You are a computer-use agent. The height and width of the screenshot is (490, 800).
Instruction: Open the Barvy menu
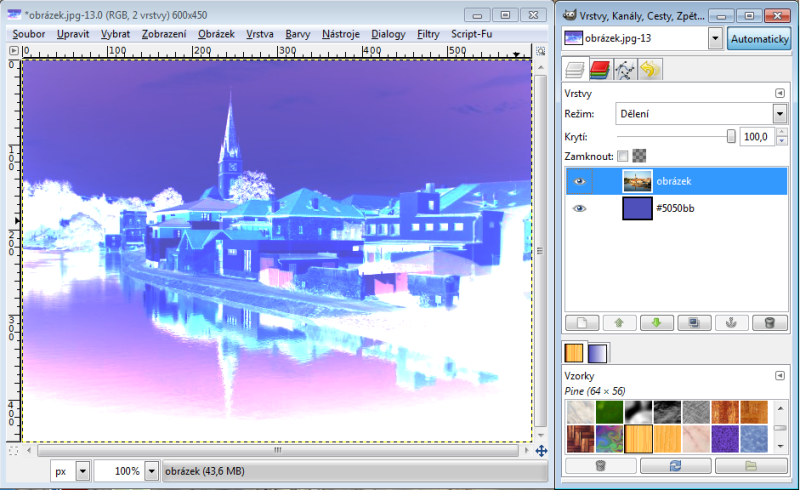[297, 34]
